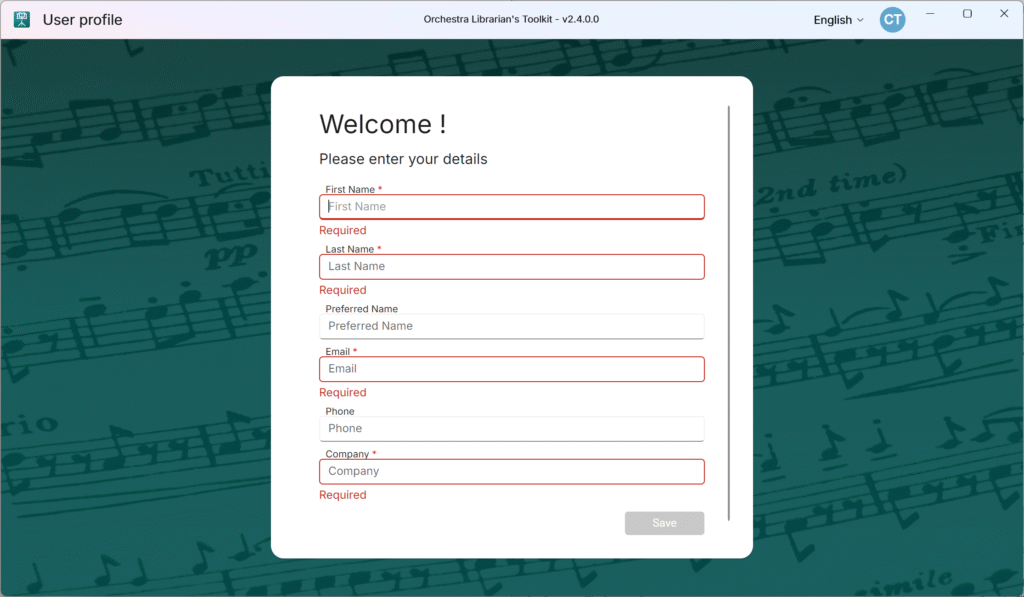
Task: Click the Email input field
Action: (511, 369)
